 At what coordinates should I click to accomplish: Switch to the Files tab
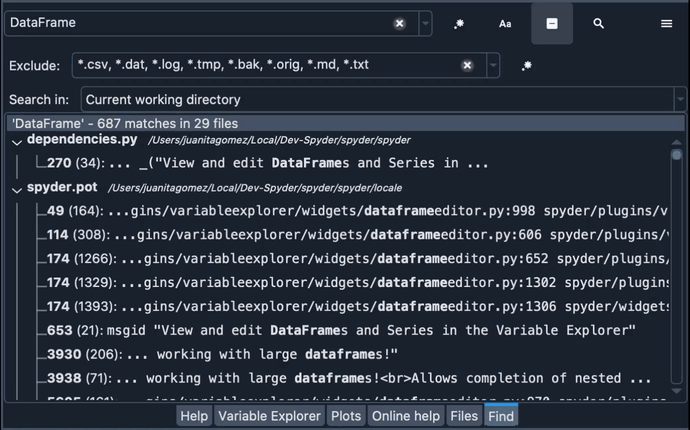pos(464,416)
